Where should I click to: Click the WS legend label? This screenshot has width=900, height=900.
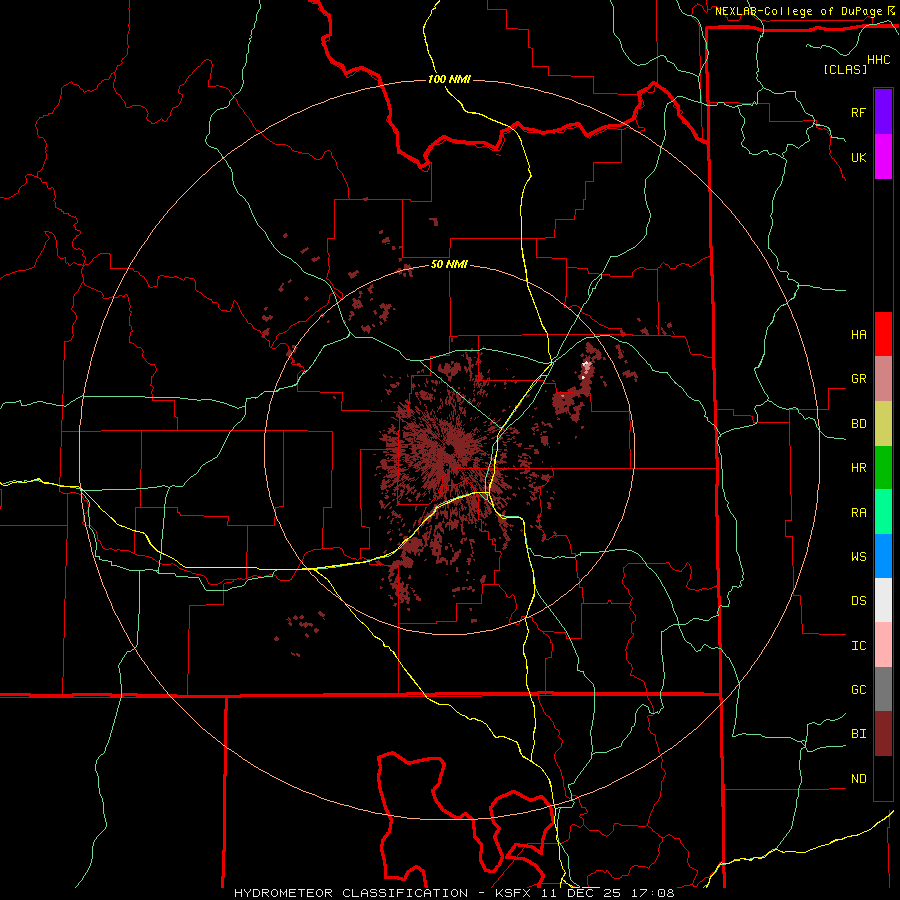pyautogui.click(x=858, y=556)
